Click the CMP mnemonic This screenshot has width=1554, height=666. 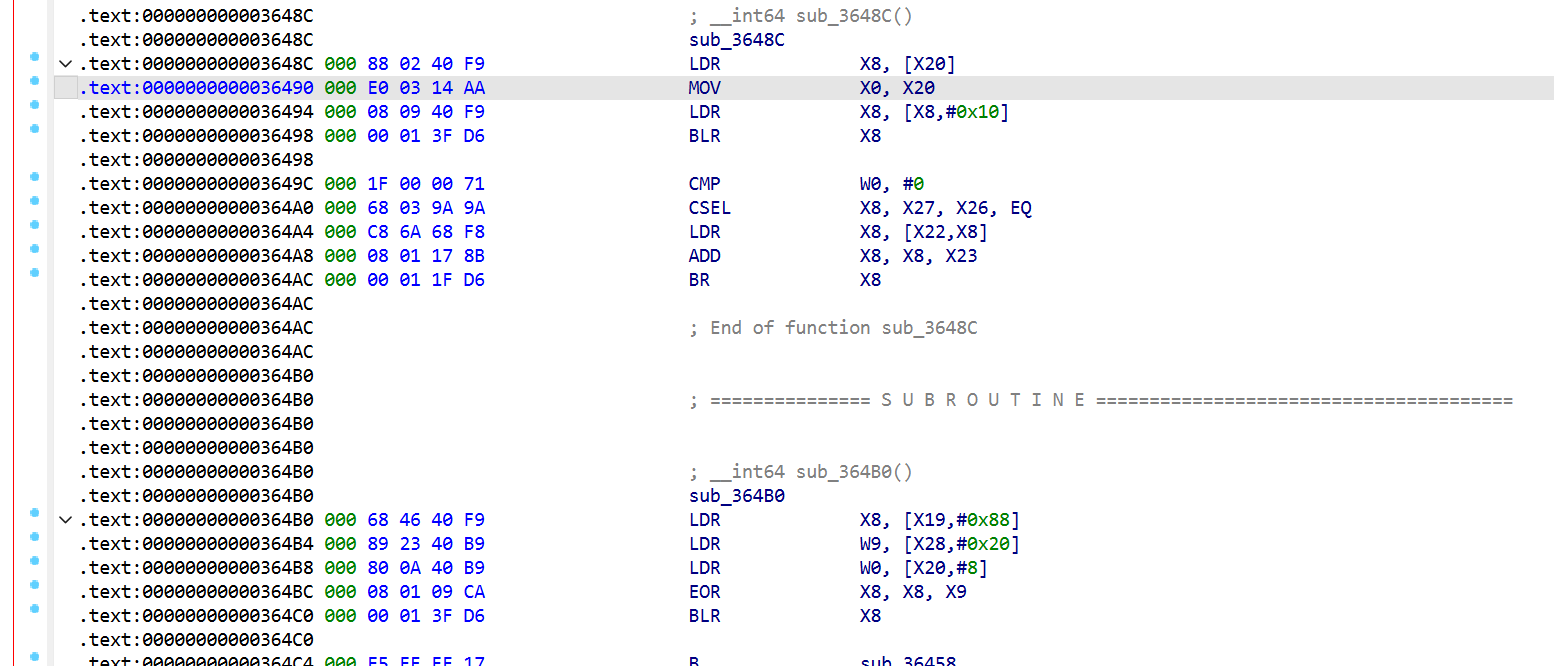pos(705,184)
